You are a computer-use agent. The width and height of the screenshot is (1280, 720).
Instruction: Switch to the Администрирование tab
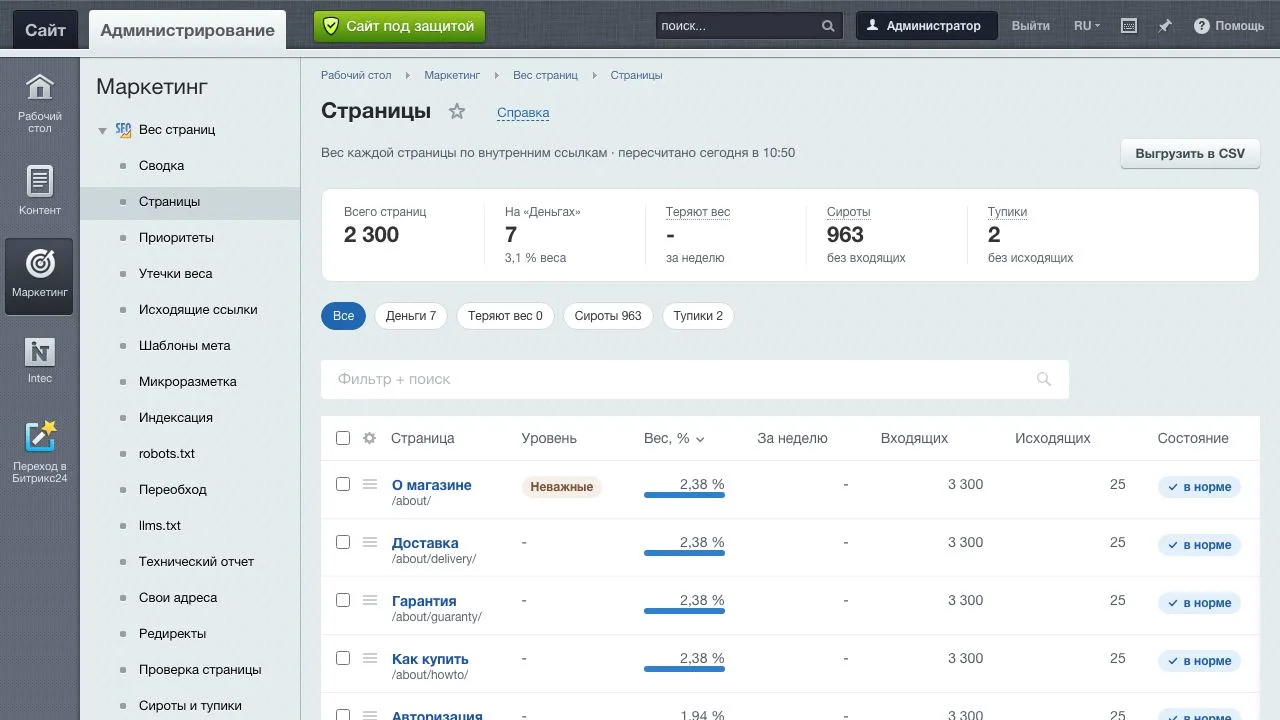click(x=187, y=30)
